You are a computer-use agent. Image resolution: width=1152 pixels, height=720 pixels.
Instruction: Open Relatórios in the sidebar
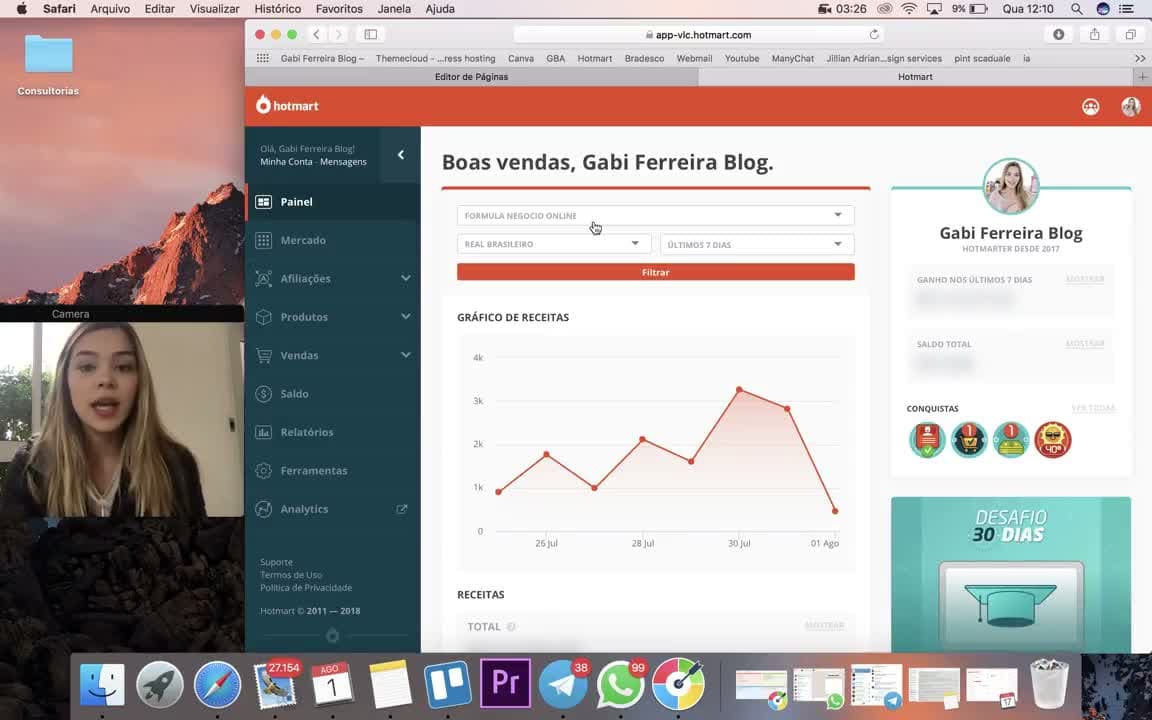[x=306, y=432]
